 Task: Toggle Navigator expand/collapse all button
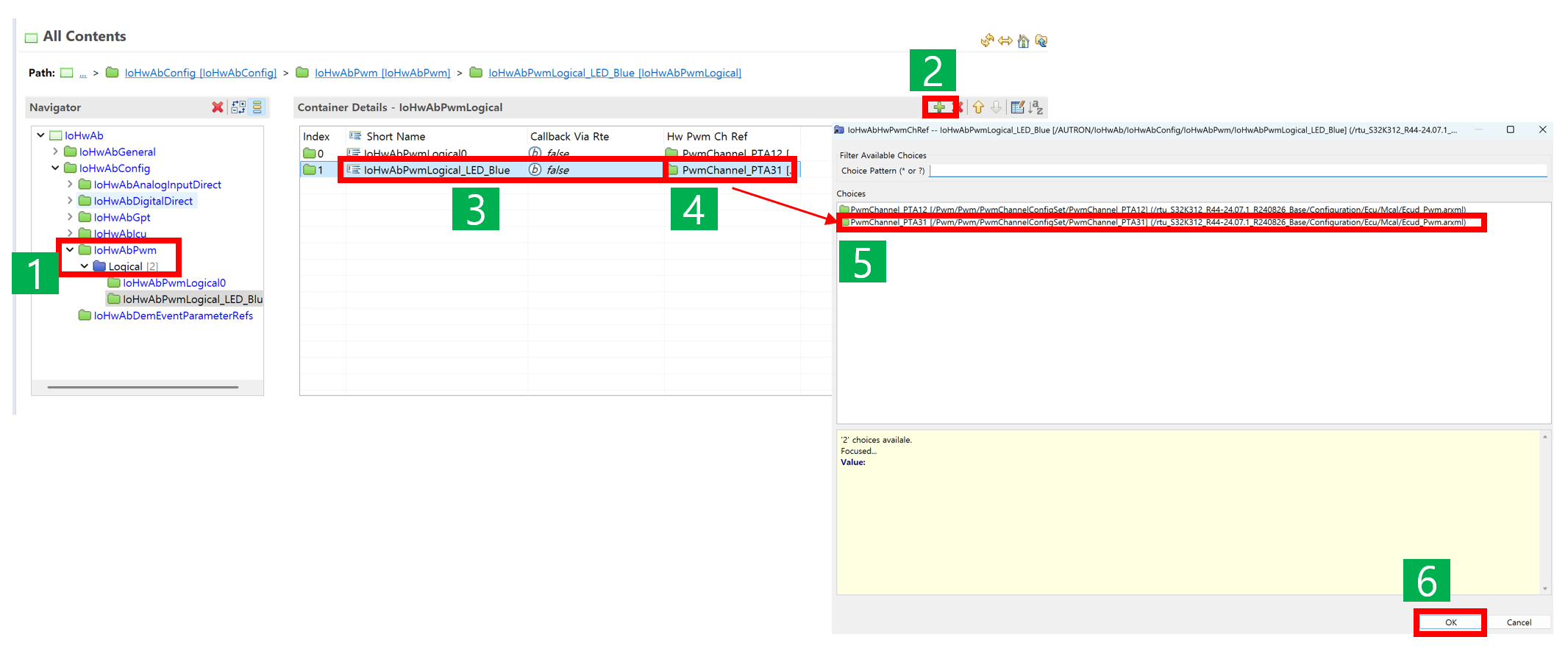238,107
